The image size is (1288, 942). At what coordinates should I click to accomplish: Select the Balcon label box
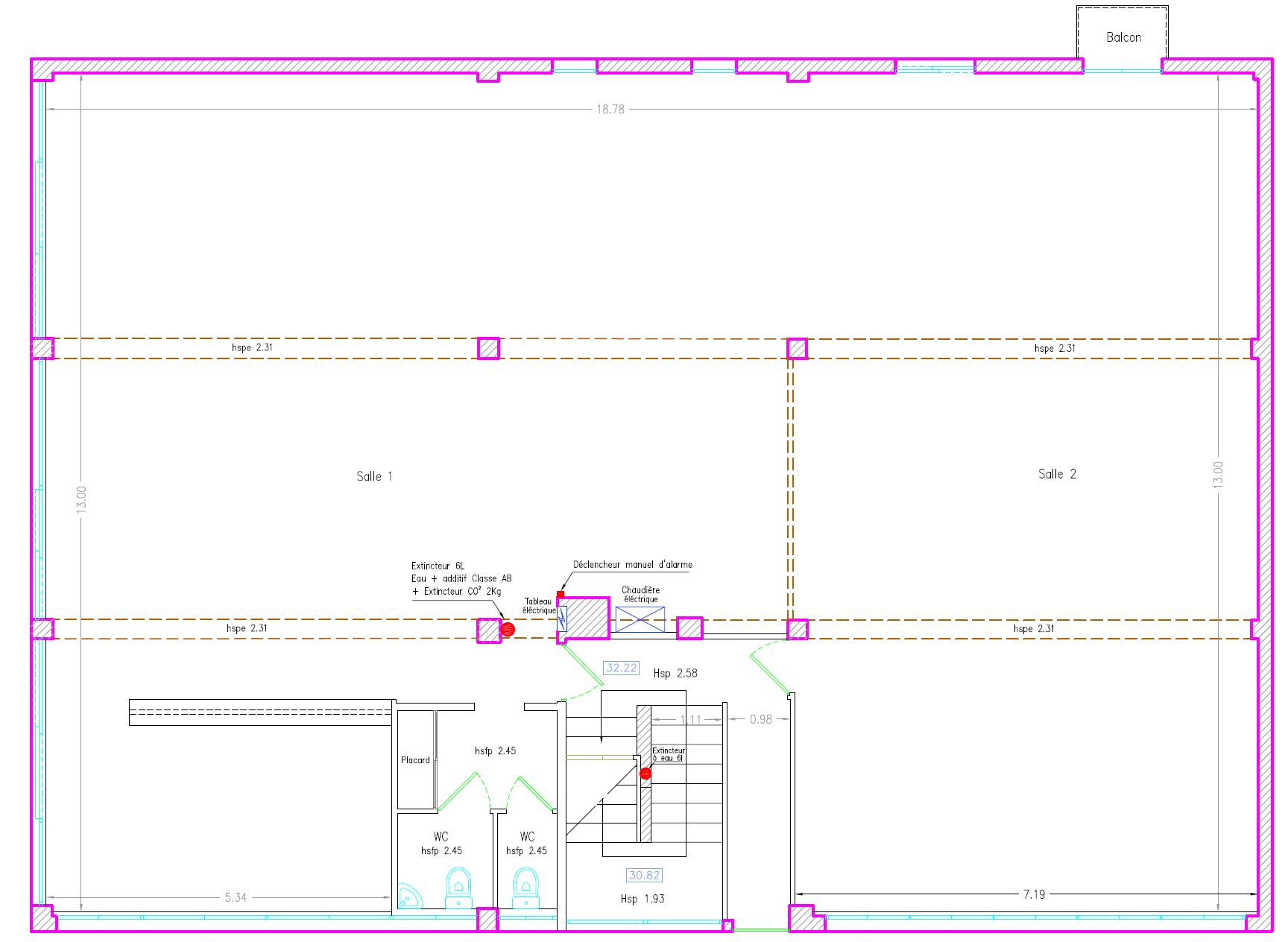tap(1123, 33)
